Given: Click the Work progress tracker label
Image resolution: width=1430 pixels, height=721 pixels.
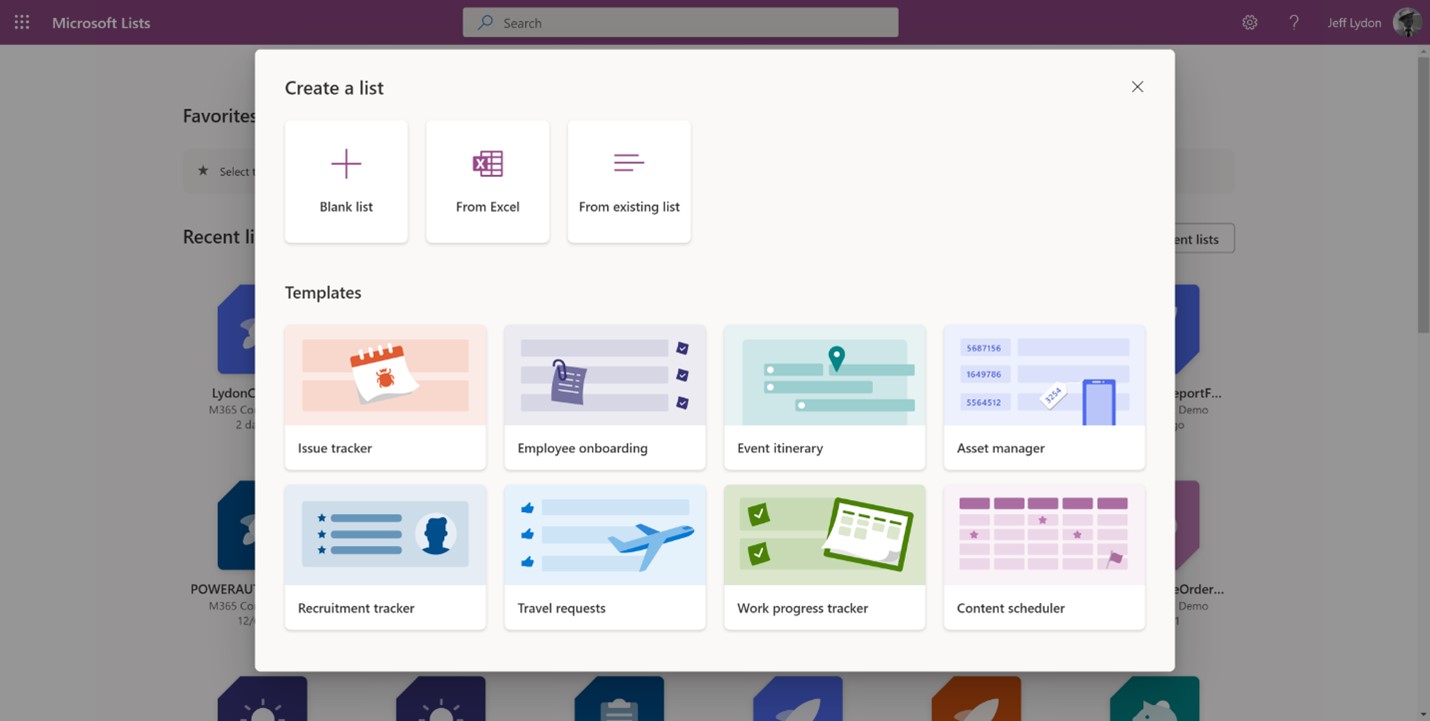Looking at the screenshot, I should coord(803,608).
